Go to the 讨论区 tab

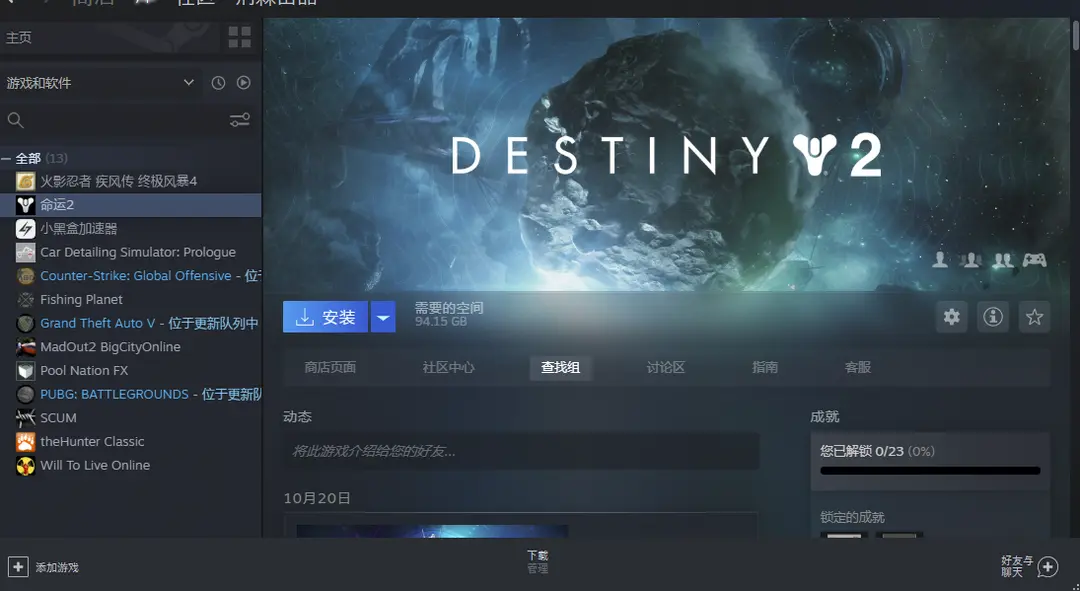tap(665, 367)
